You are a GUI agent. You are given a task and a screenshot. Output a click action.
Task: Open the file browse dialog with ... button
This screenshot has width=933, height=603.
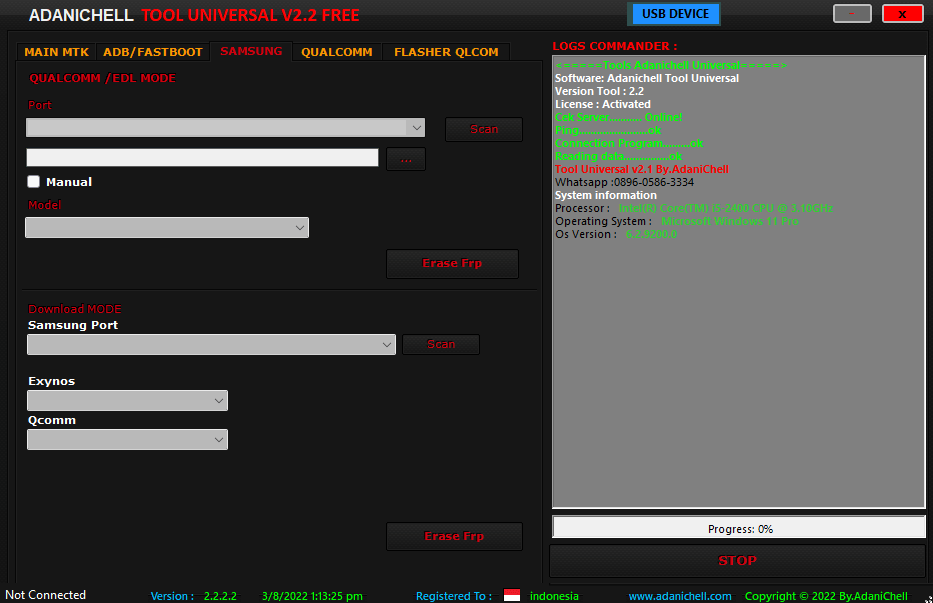[x=405, y=158]
